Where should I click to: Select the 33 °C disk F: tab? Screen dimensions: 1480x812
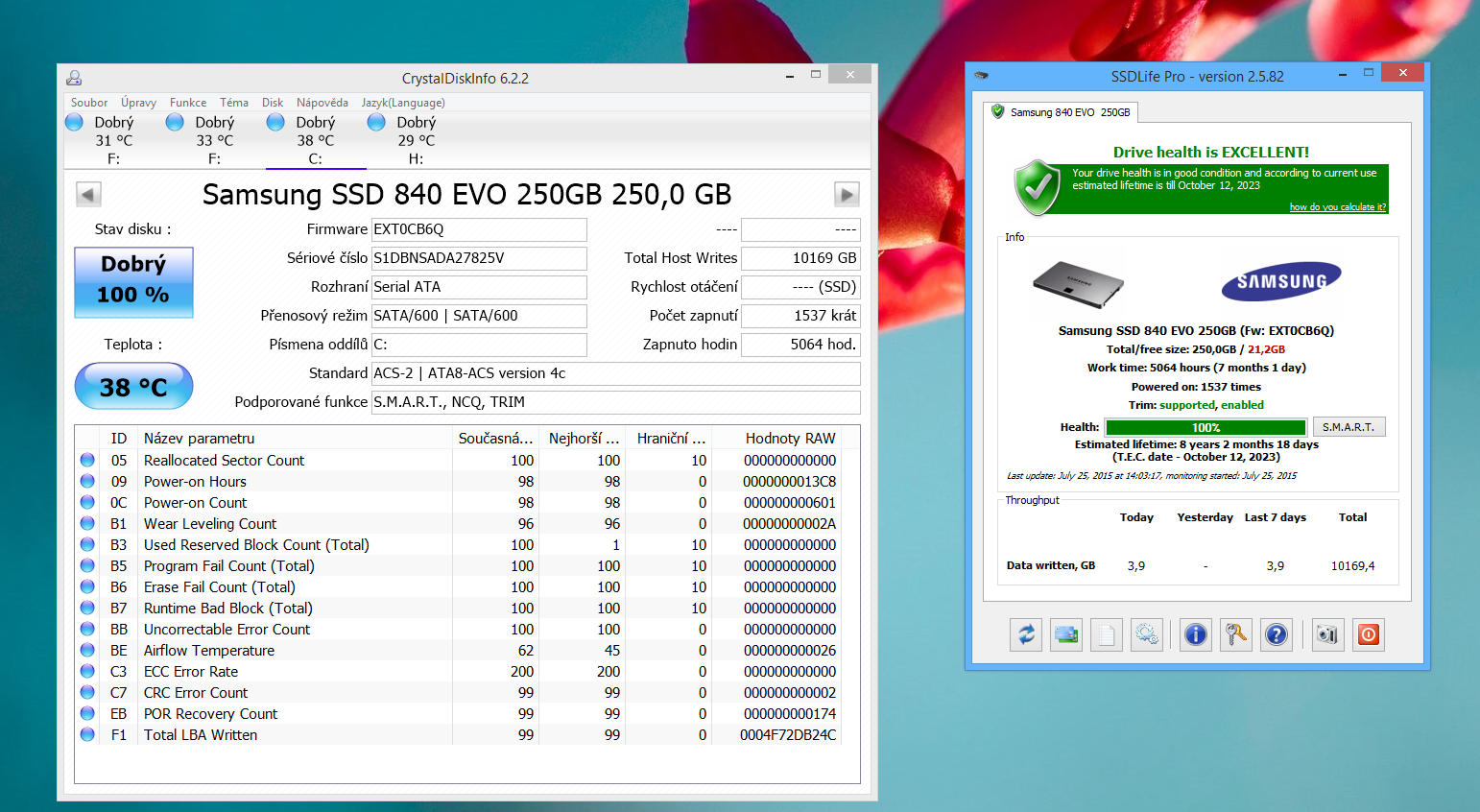[214, 140]
